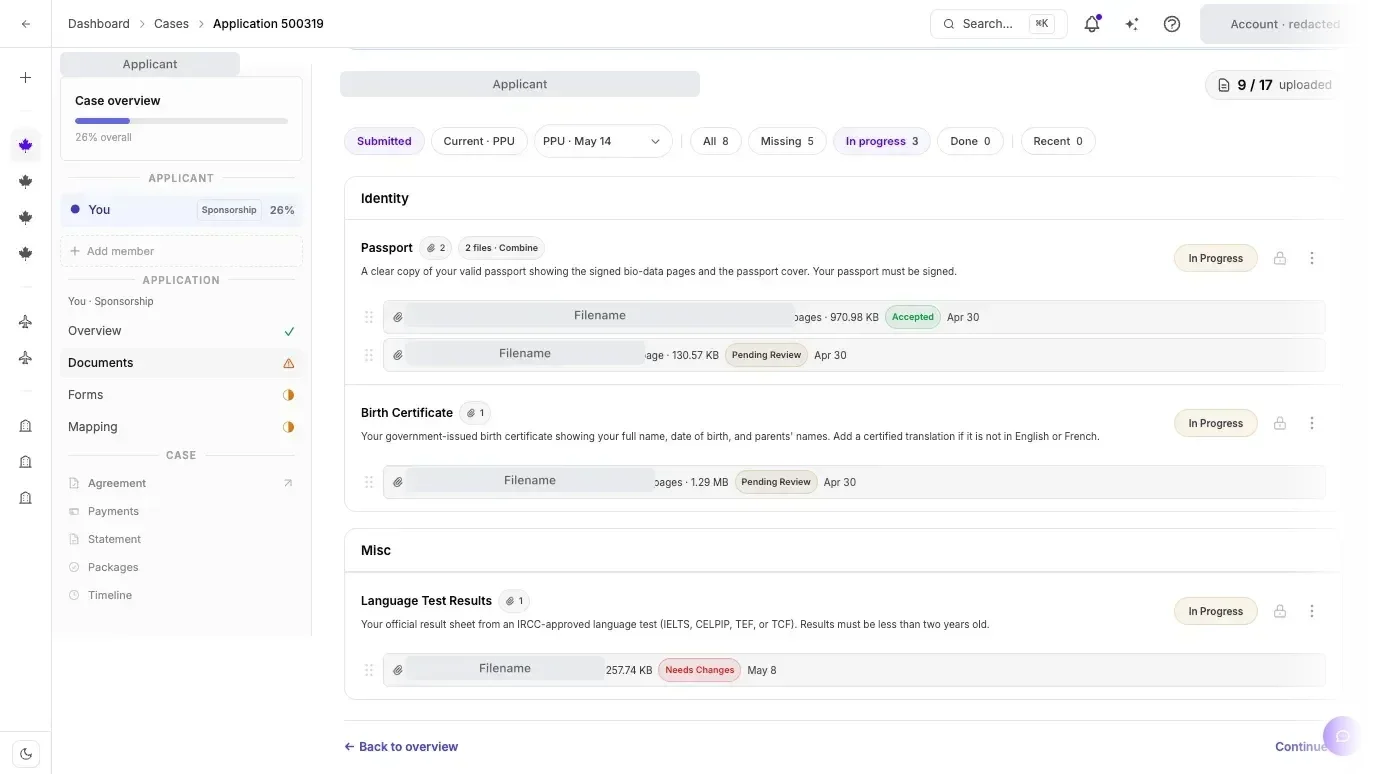Click the half-filled circle icon beside Mapping

point(288,427)
